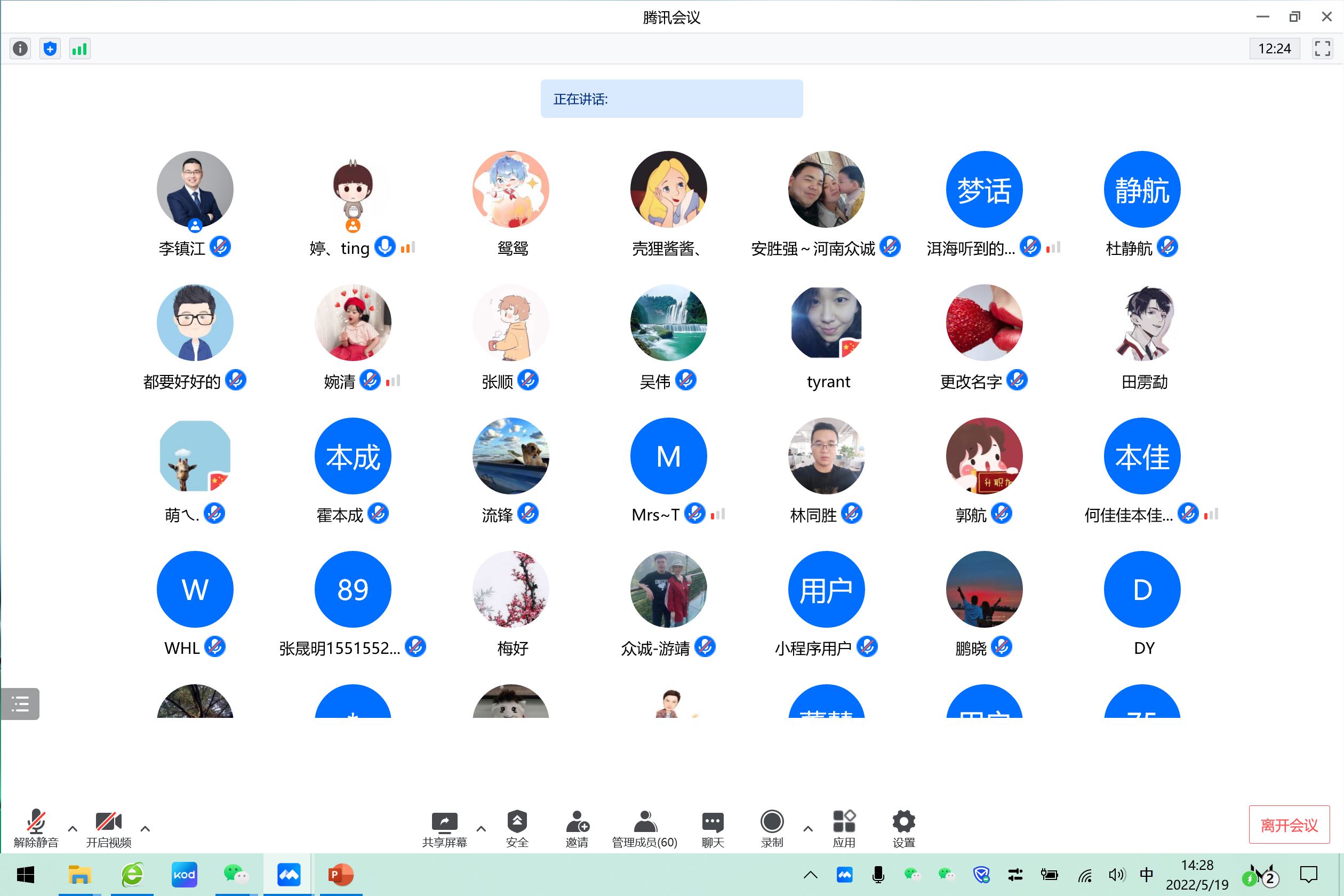Select the 鸳鸯 participant avatar
Screen dimensions: 1344x896
(x=511, y=189)
